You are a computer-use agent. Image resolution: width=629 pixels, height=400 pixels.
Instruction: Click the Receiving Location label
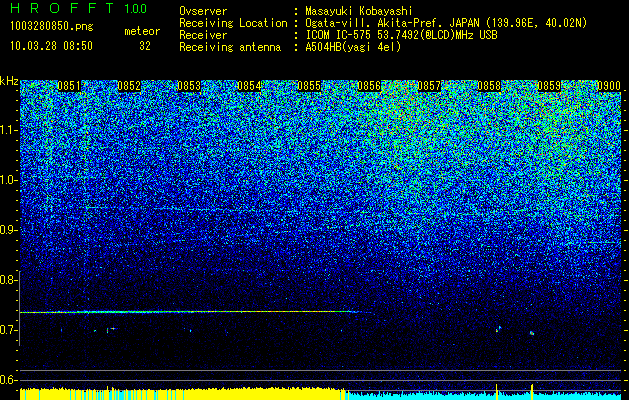pos(233,23)
